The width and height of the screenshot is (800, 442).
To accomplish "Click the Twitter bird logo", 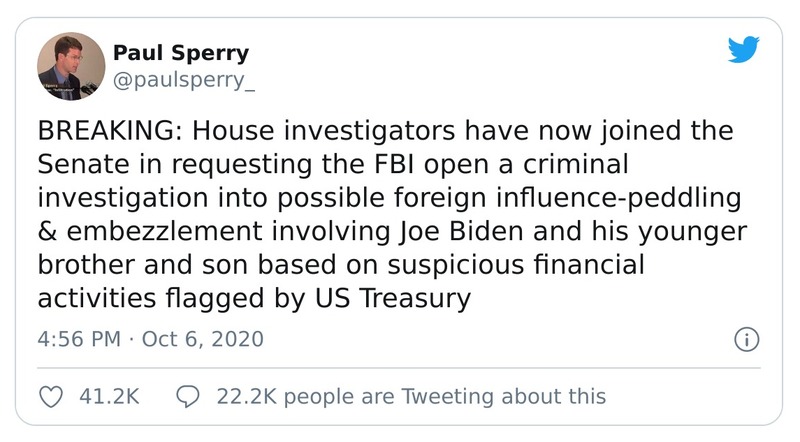I will [744, 49].
